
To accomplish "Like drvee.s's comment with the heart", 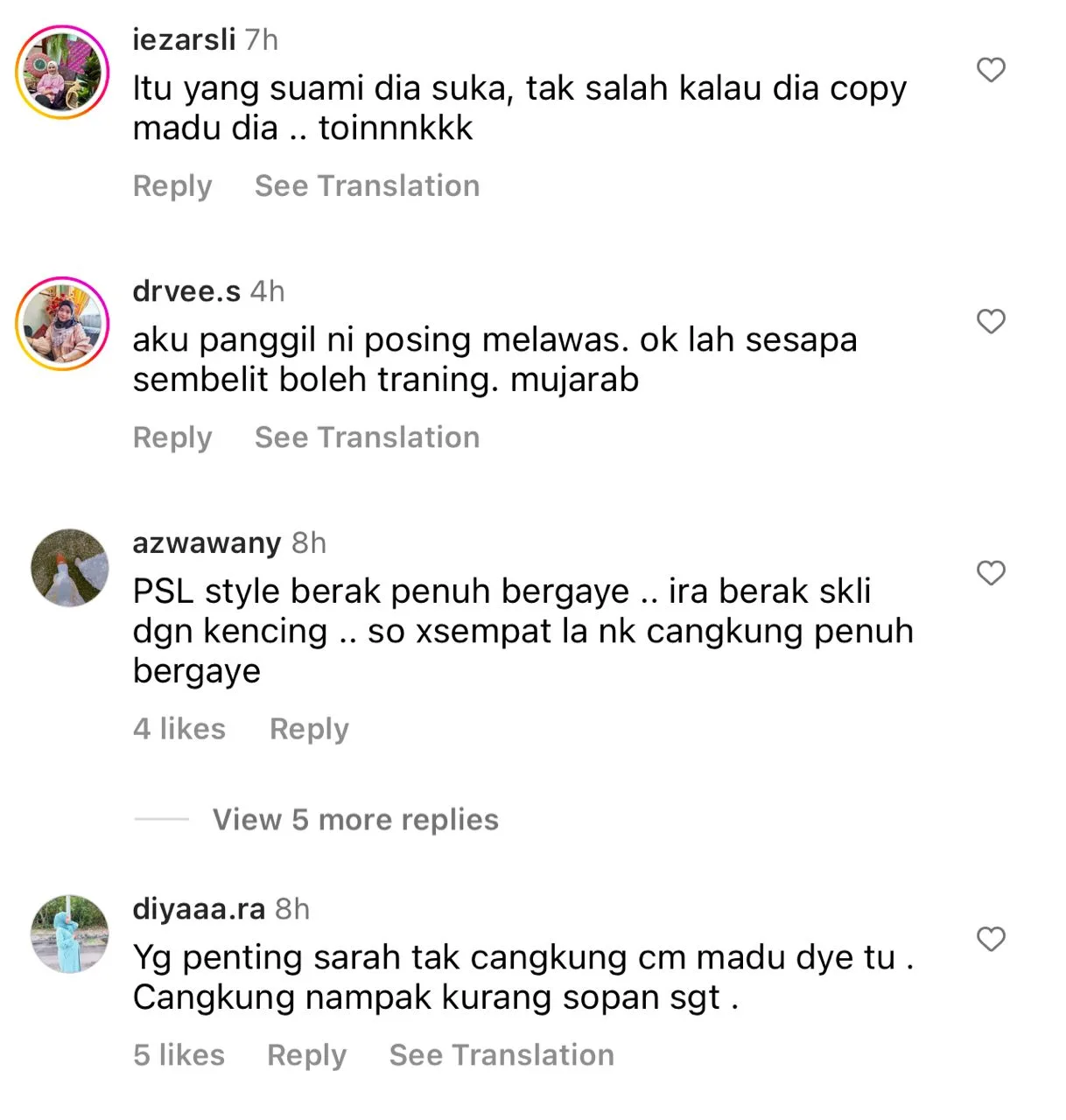I will 991,321.
